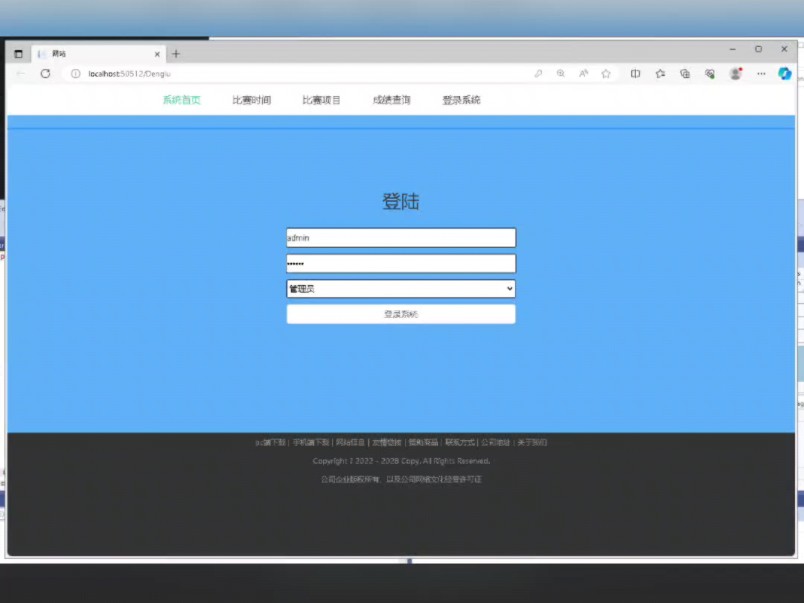Open saved passwords key icon
This screenshot has width=804, height=603.
[x=538, y=74]
